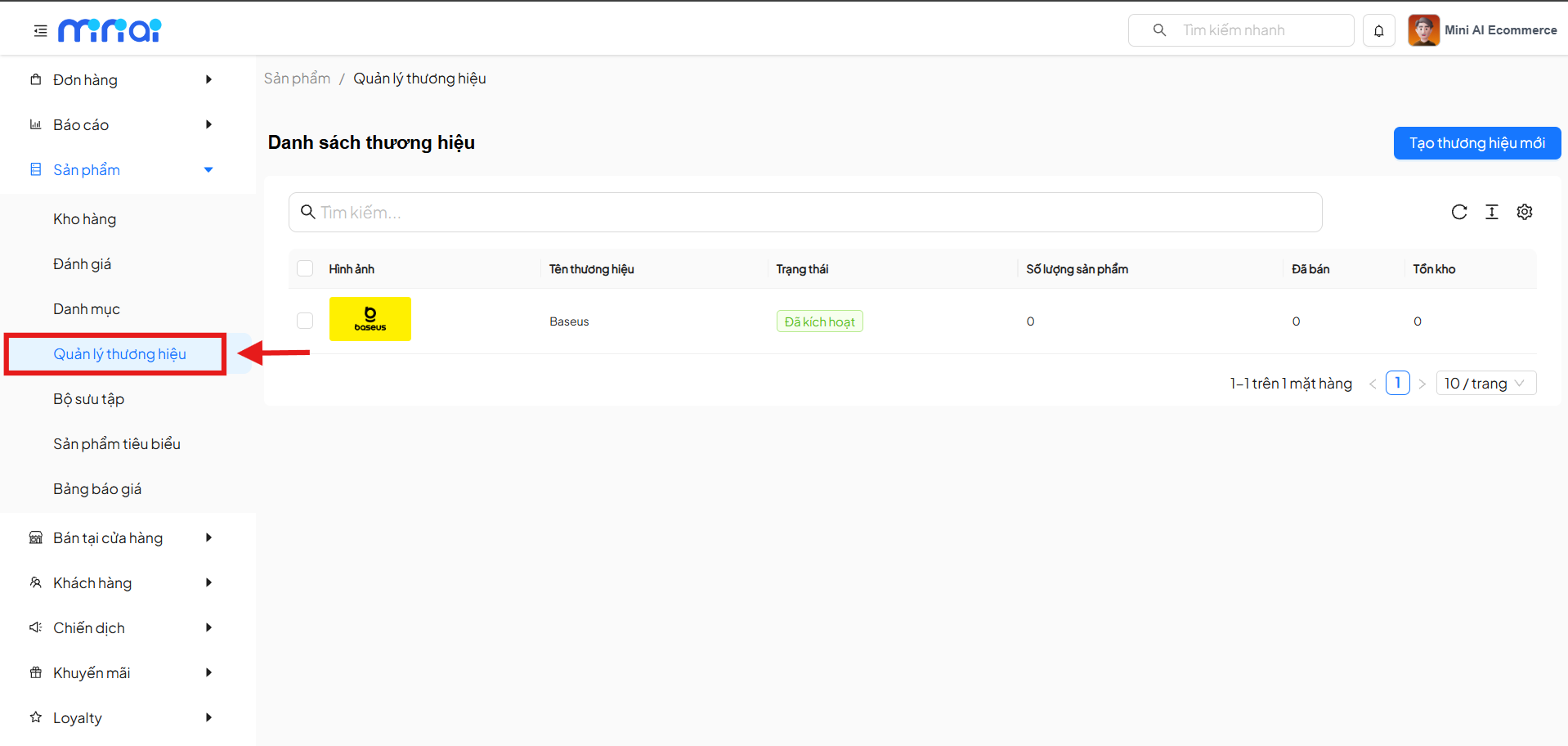The width and height of the screenshot is (1568, 746).
Task: Click the Baseus brand logo thumbnail
Action: tap(370, 319)
